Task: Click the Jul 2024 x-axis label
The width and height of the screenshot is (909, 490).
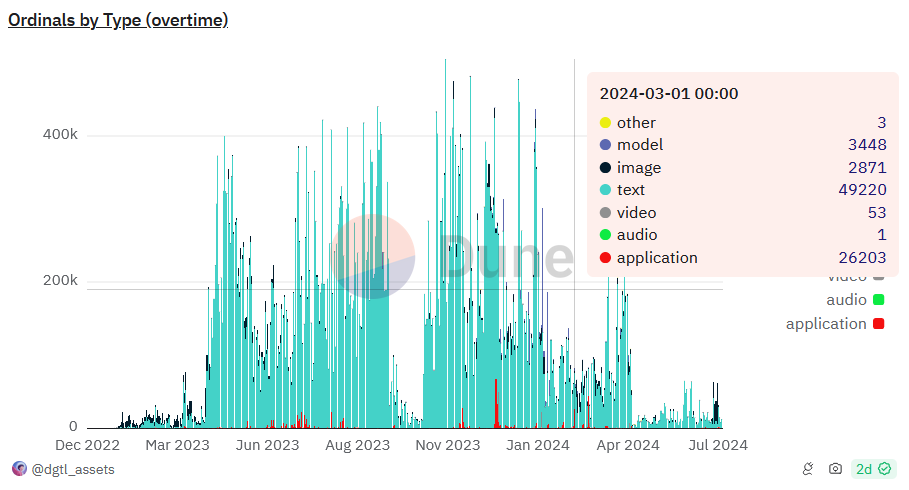Action: pos(718,445)
